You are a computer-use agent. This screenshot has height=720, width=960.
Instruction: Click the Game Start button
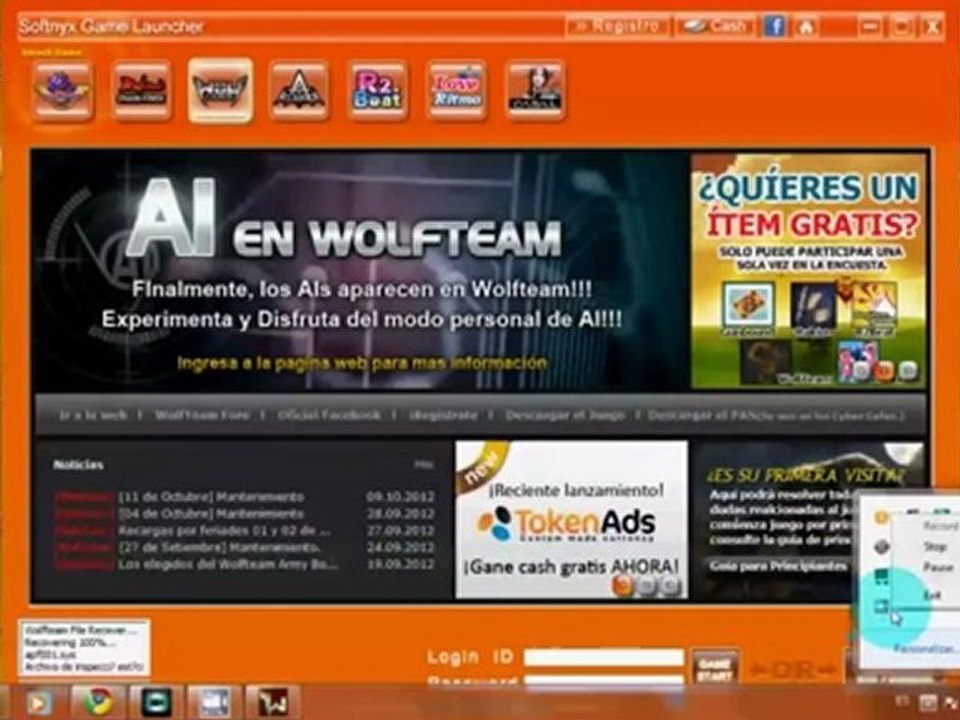[x=714, y=668]
